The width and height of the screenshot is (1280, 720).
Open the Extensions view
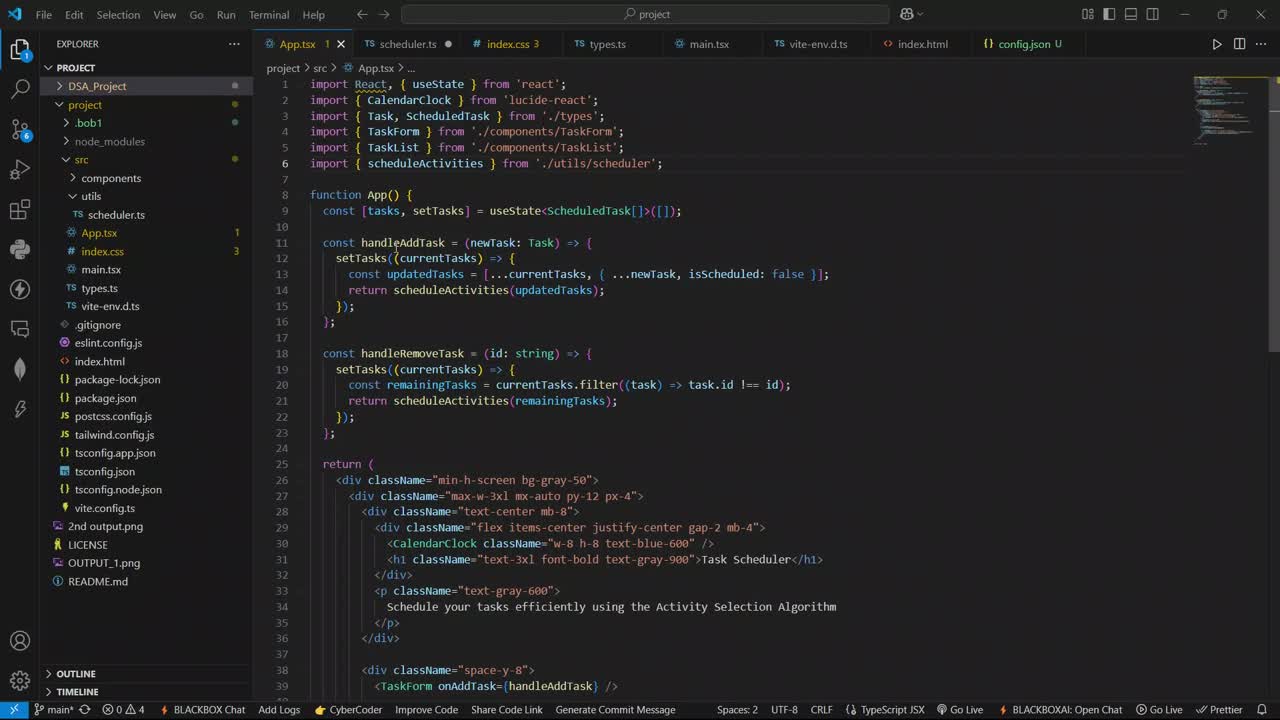pyautogui.click(x=20, y=210)
